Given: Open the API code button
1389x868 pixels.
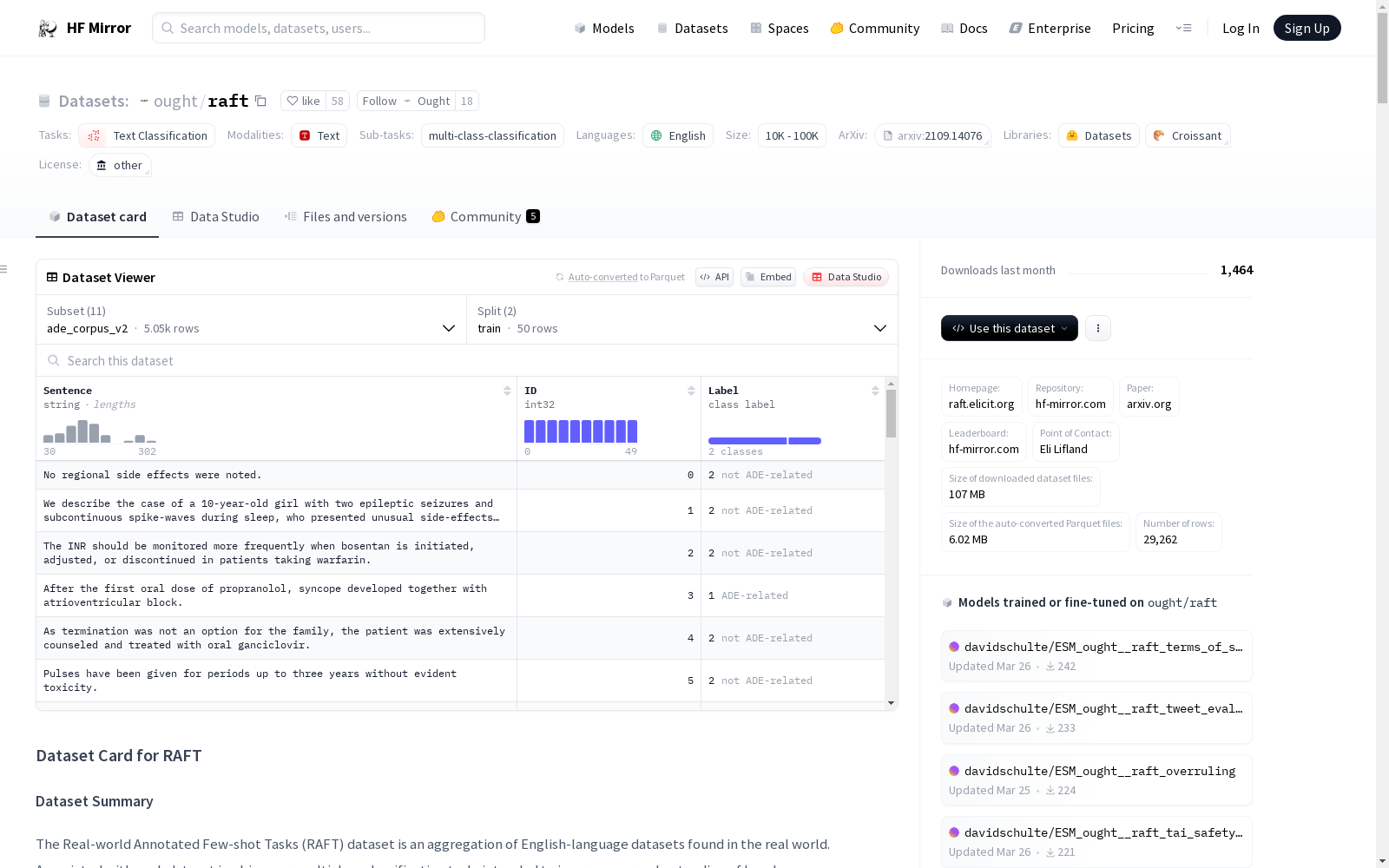Looking at the screenshot, I should click(x=714, y=277).
